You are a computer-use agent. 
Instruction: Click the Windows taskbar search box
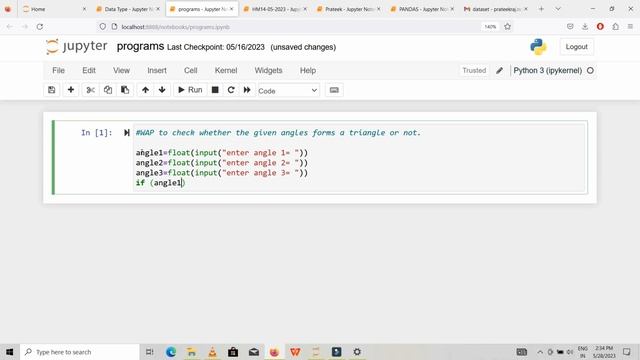click(80, 352)
